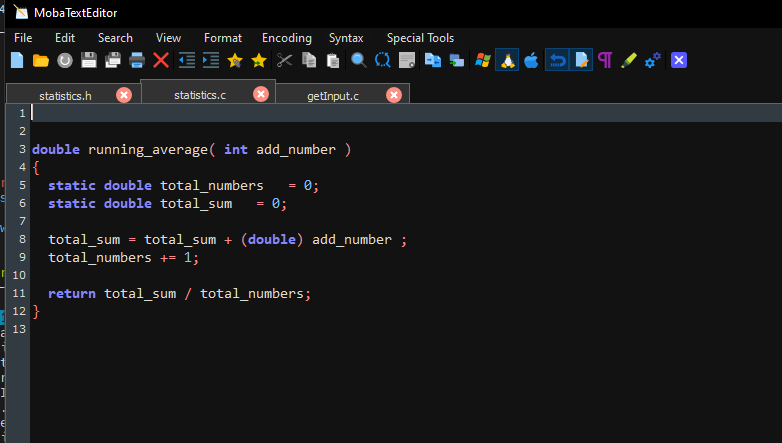Screen dimensions: 782x443
Task: Toggle the page-with-pencil editing mode icon
Action: point(581,60)
